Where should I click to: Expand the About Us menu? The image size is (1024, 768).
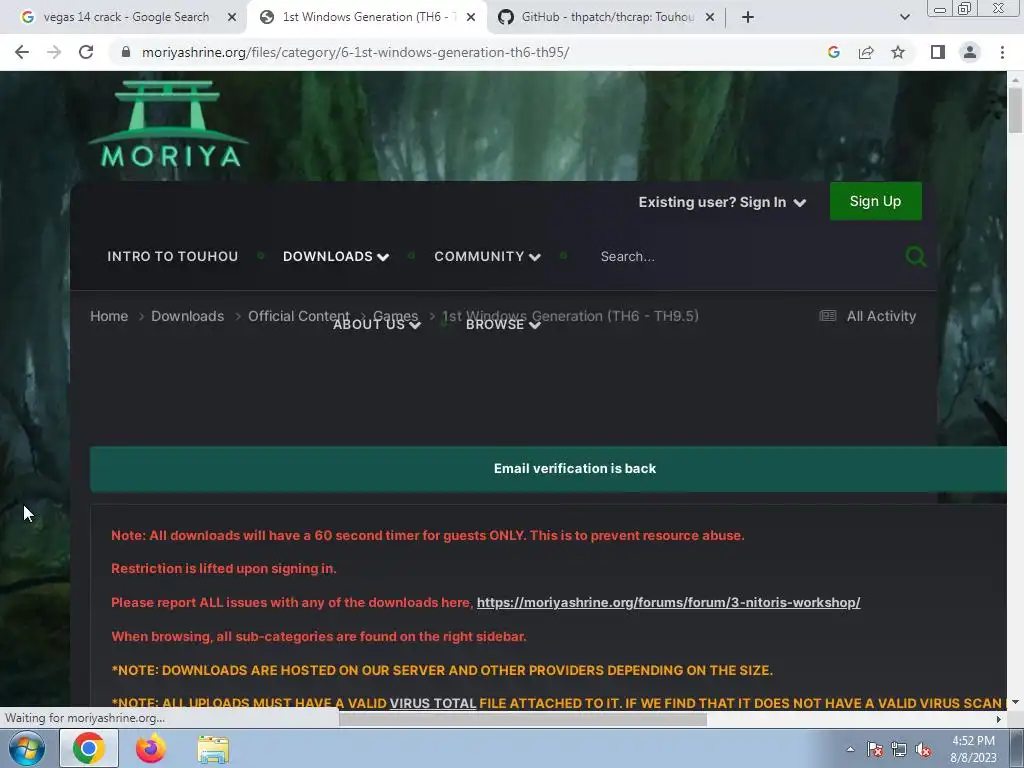(377, 325)
